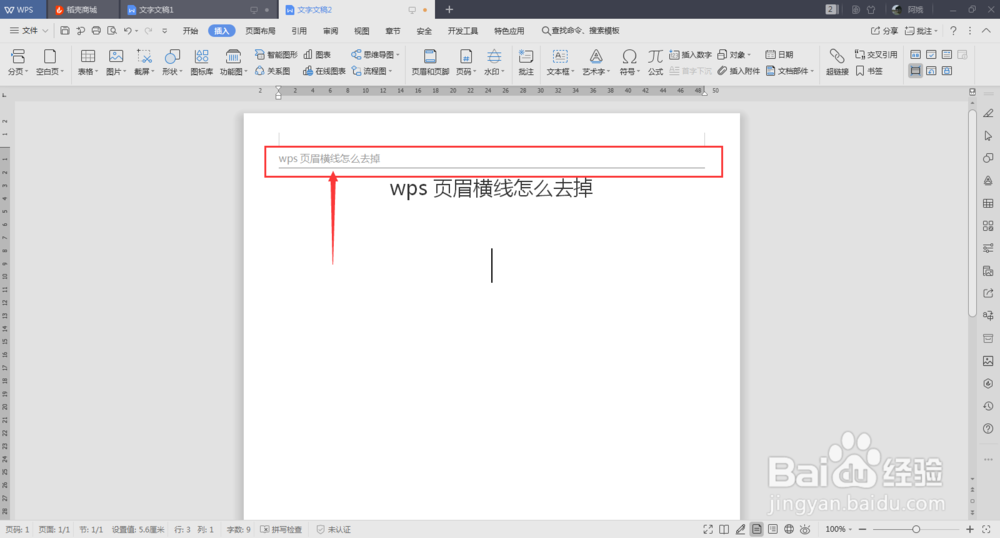Image resolution: width=1000 pixels, height=538 pixels.
Task: Insert Smart Graphic (智能图形)
Action: point(276,55)
